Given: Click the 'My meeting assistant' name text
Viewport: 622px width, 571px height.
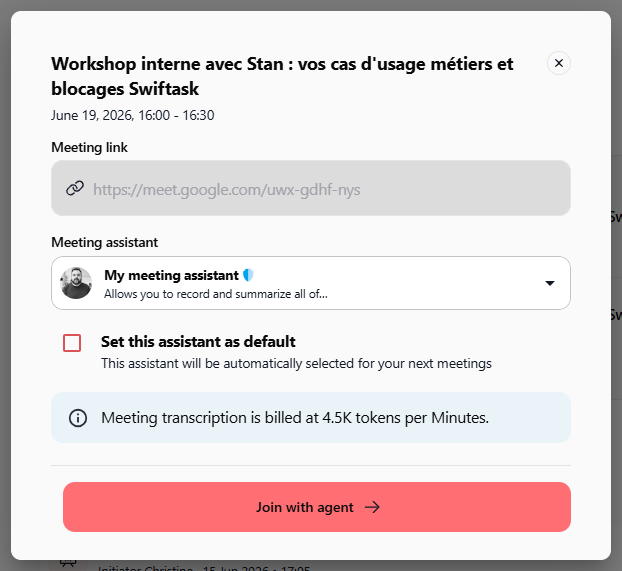Looking at the screenshot, I should [x=171, y=275].
